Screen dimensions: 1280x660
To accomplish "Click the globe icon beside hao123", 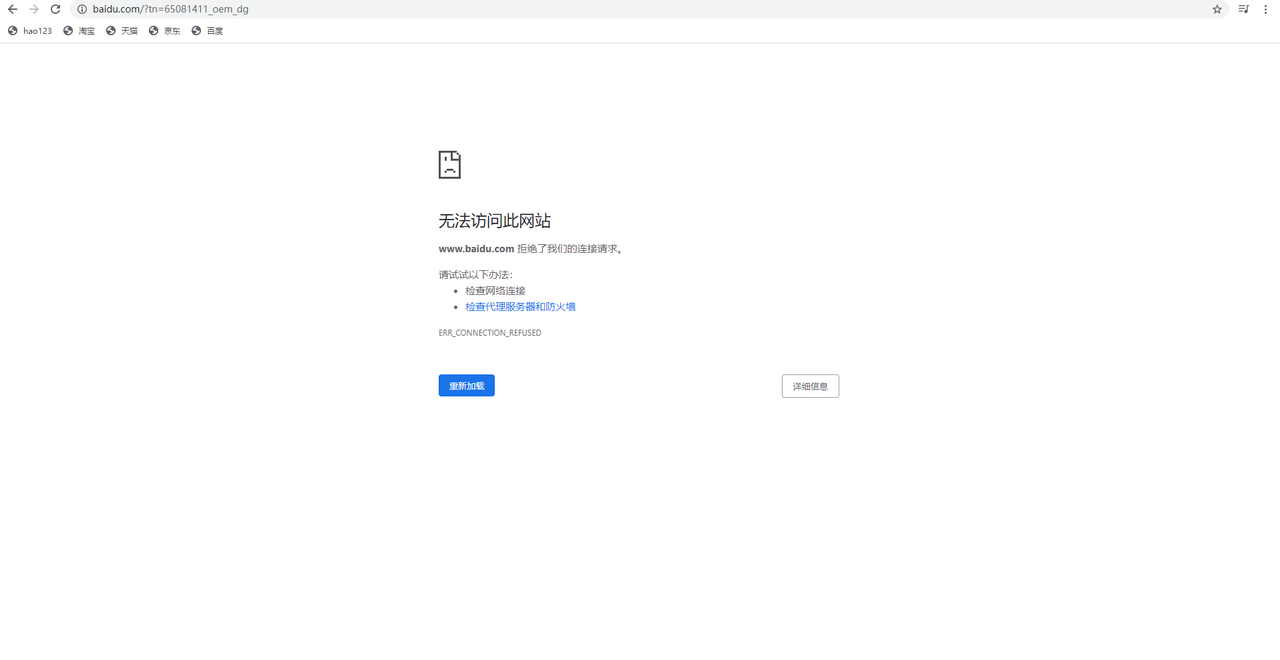I will [13, 31].
